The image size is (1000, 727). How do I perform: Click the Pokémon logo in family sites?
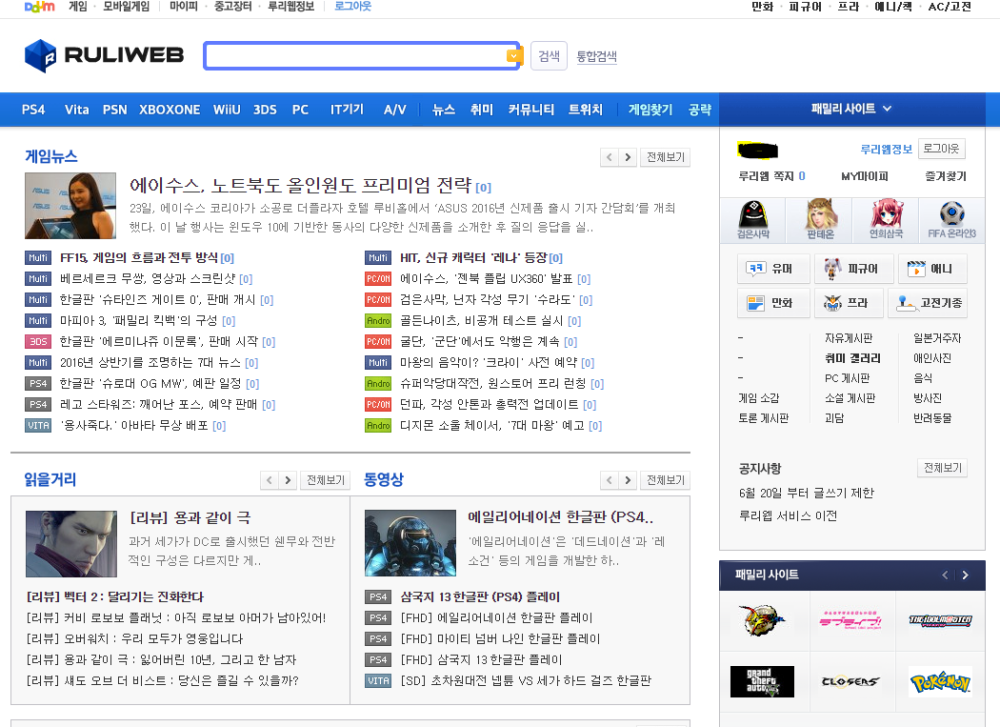coord(939,681)
